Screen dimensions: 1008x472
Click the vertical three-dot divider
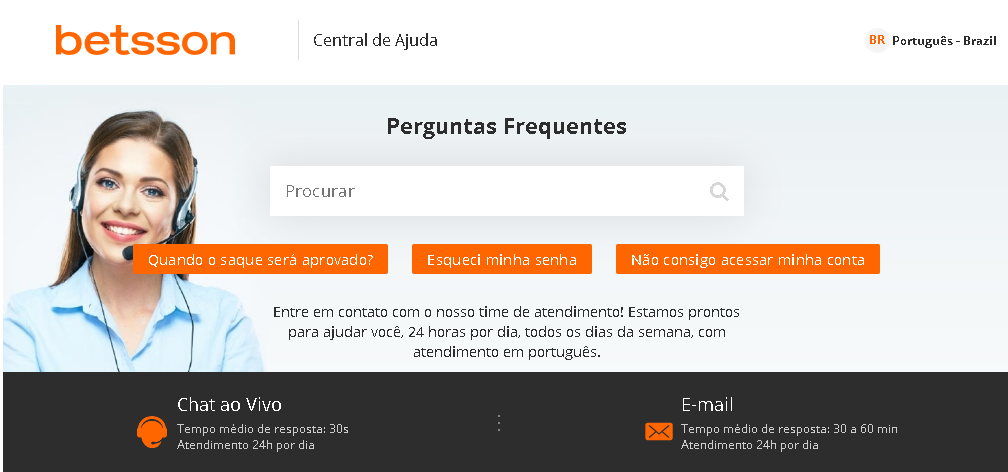[499, 423]
